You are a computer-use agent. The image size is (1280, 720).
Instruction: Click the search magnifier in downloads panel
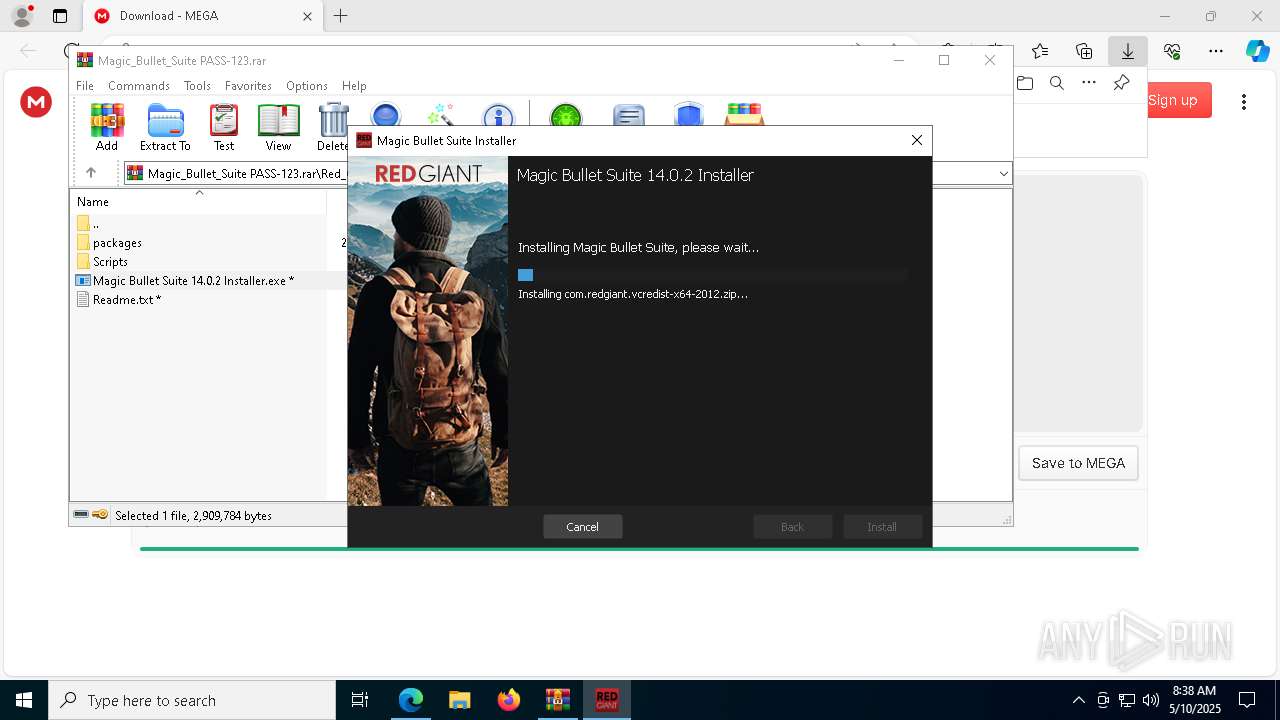pos(1057,83)
